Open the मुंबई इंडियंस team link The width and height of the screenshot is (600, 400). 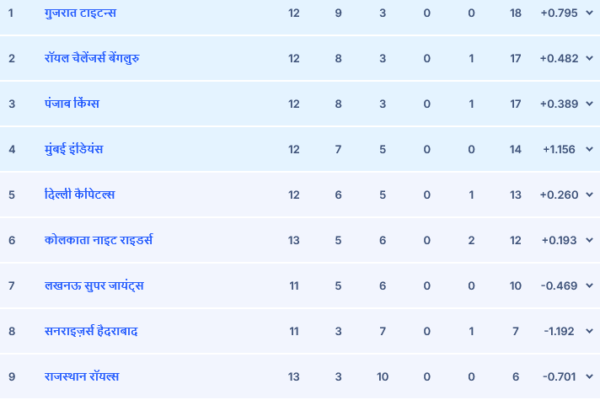tap(73, 149)
